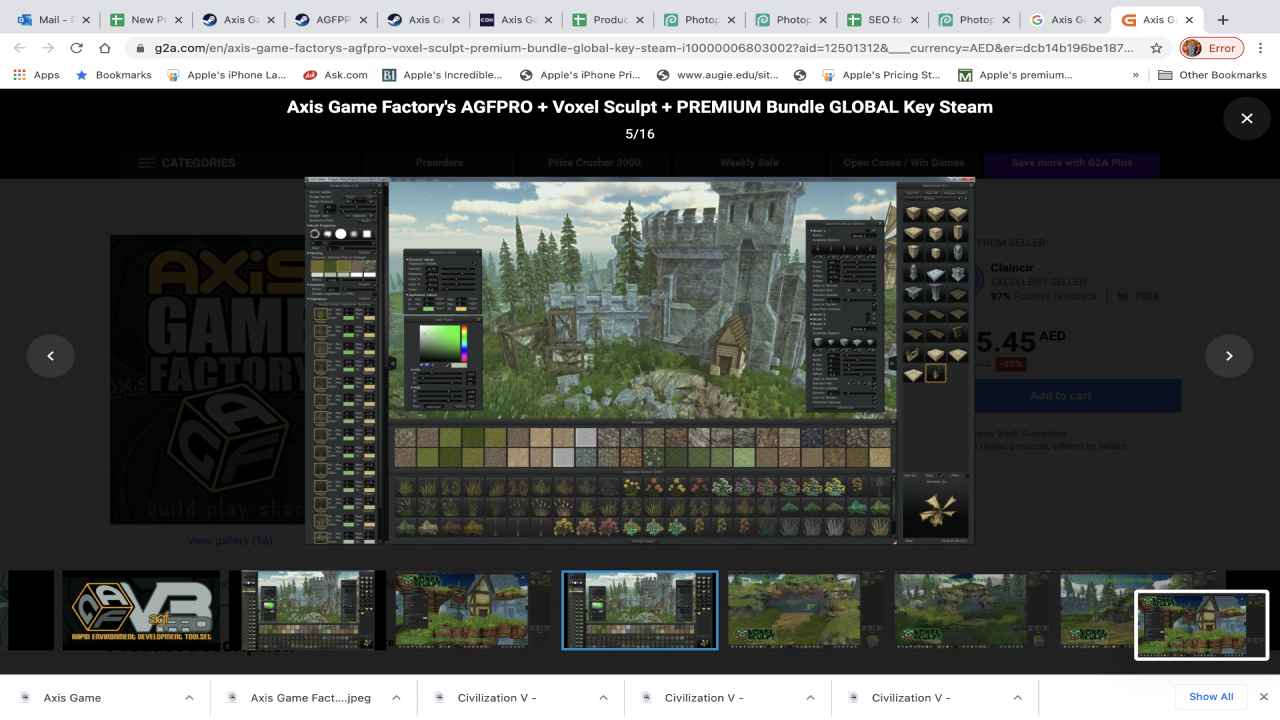The width and height of the screenshot is (1280, 720).
Task: Select the blue-outlined current castle thumbnail
Action: click(x=640, y=610)
